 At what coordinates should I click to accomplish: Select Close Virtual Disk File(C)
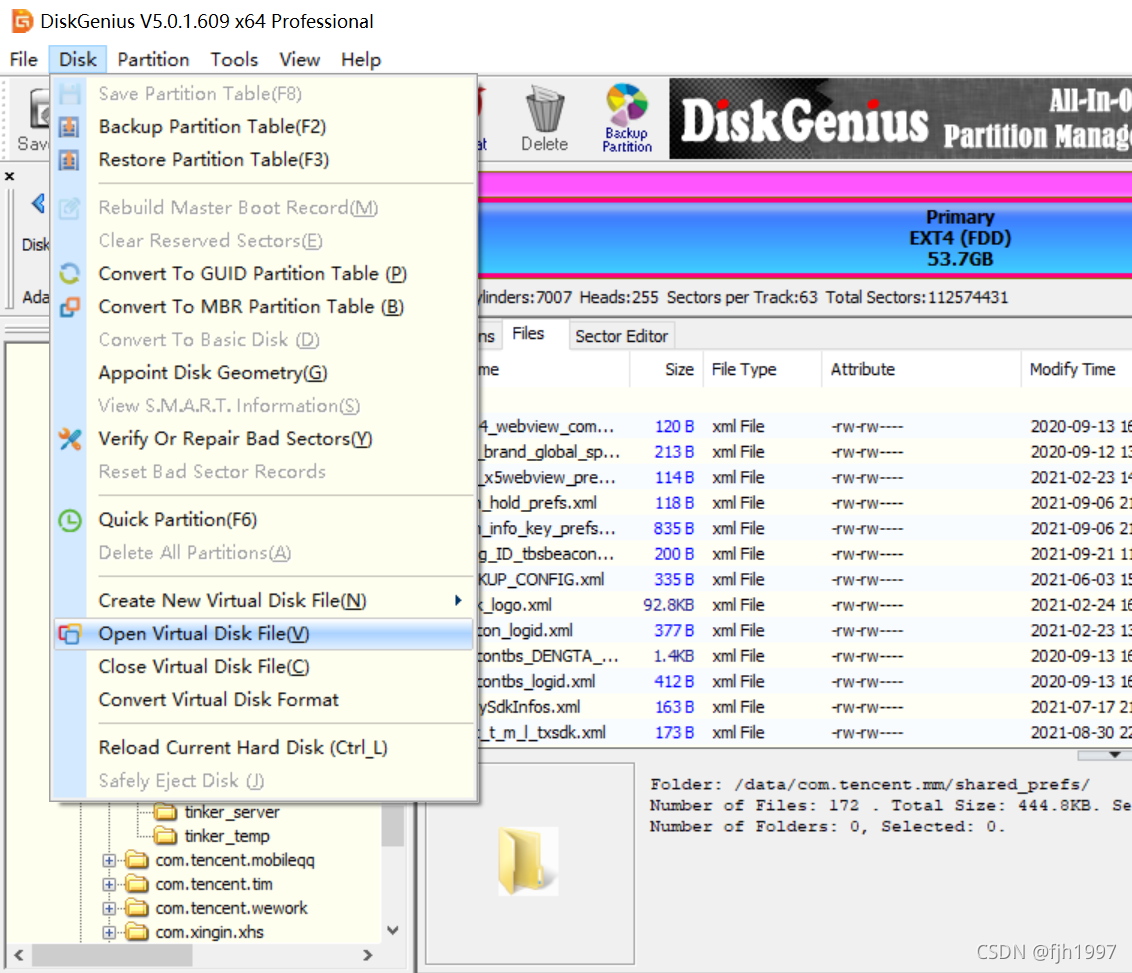tap(264, 666)
